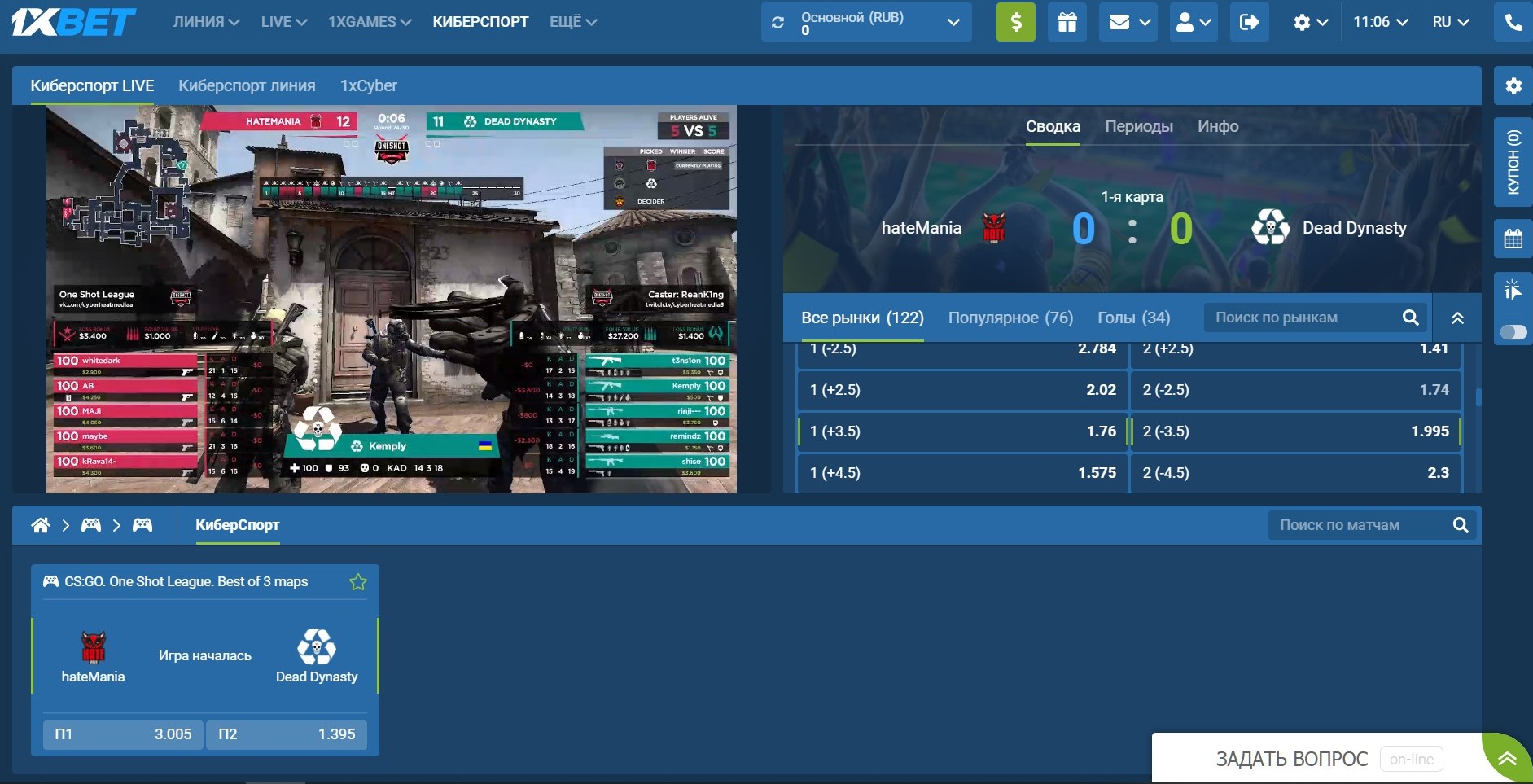Switch to 1xCyber tab
Viewport: 1533px width, 784px height.
point(369,85)
